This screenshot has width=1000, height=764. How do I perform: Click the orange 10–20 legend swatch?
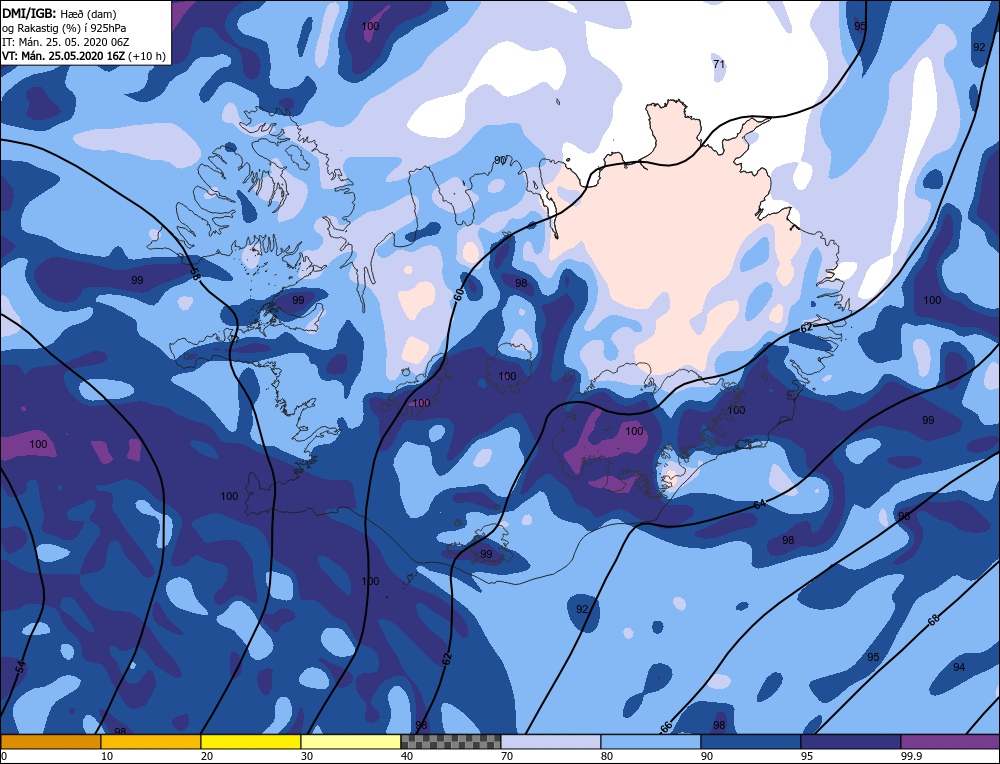[x=151, y=742]
